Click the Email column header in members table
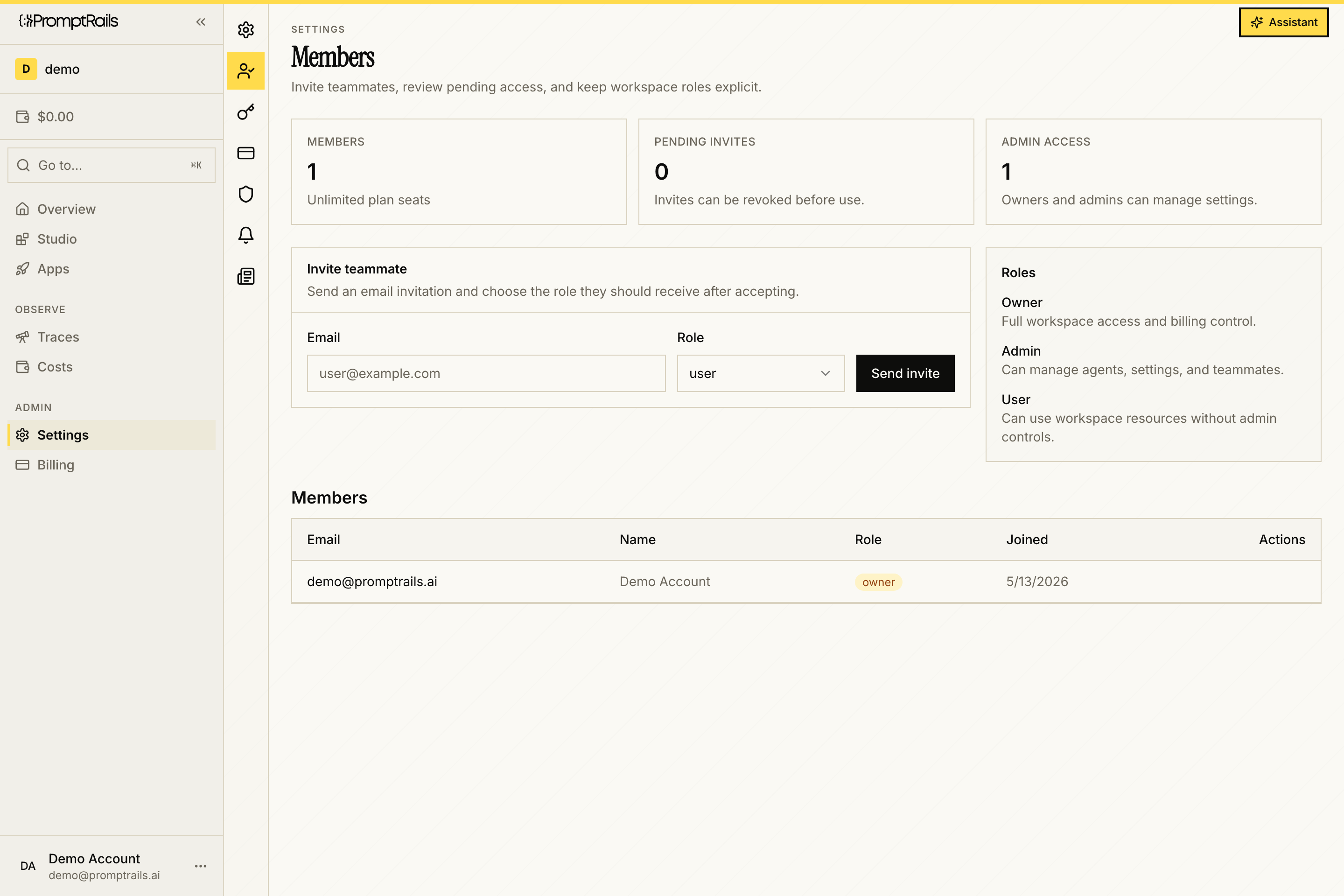The image size is (1344, 896). pyautogui.click(x=323, y=539)
